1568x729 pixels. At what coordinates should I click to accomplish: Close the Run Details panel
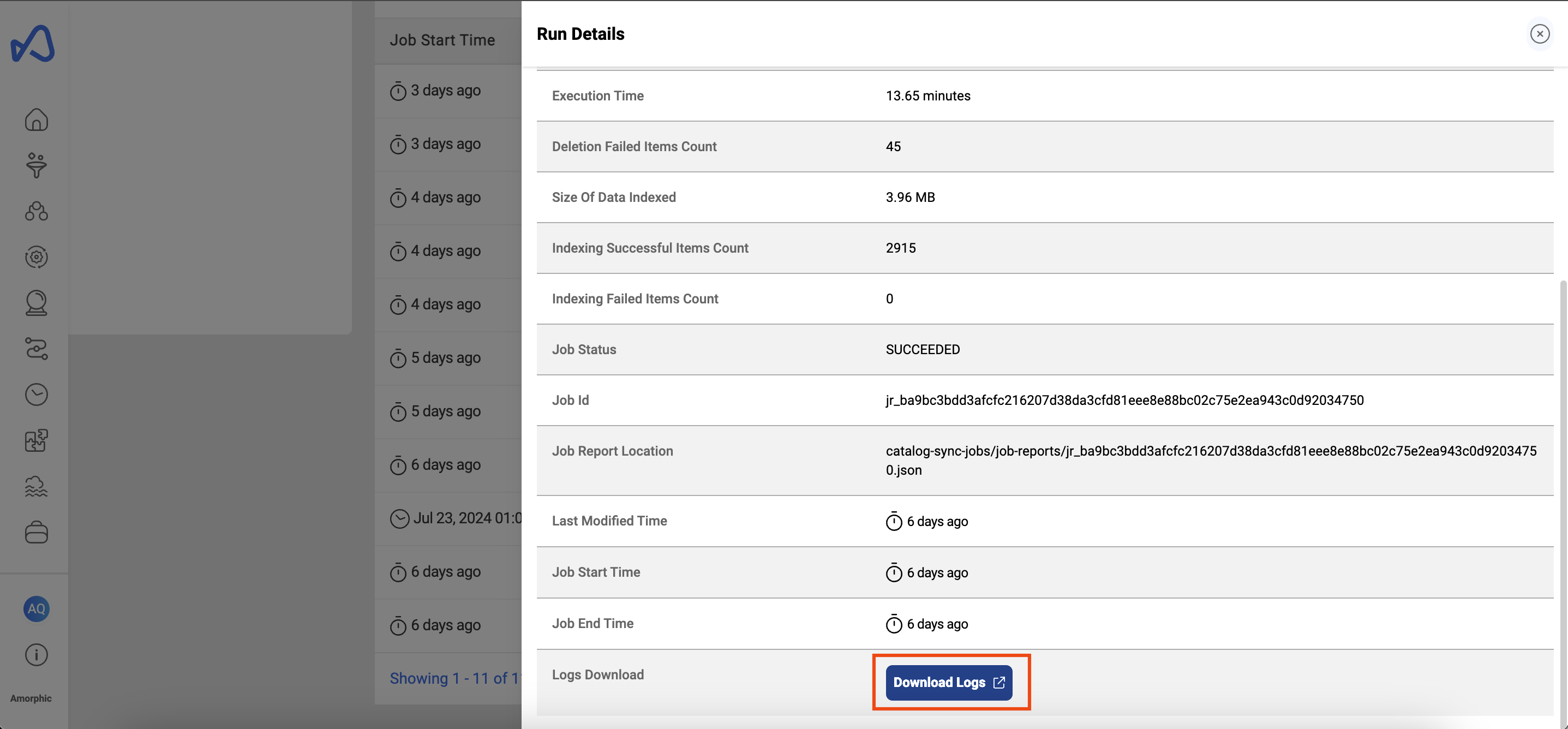pos(1540,33)
